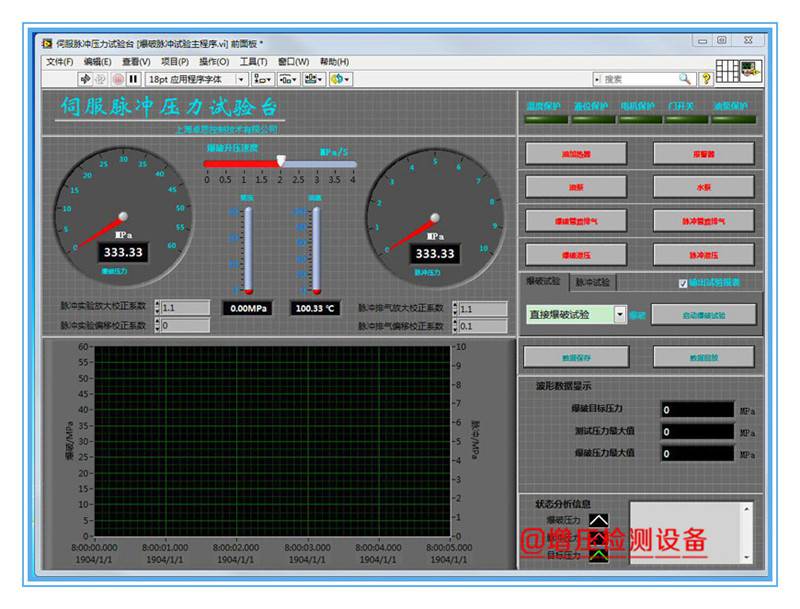
Task: Open the Distribute Objects dropdown in toolbar
Action: pyautogui.click(x=288, y=79)
